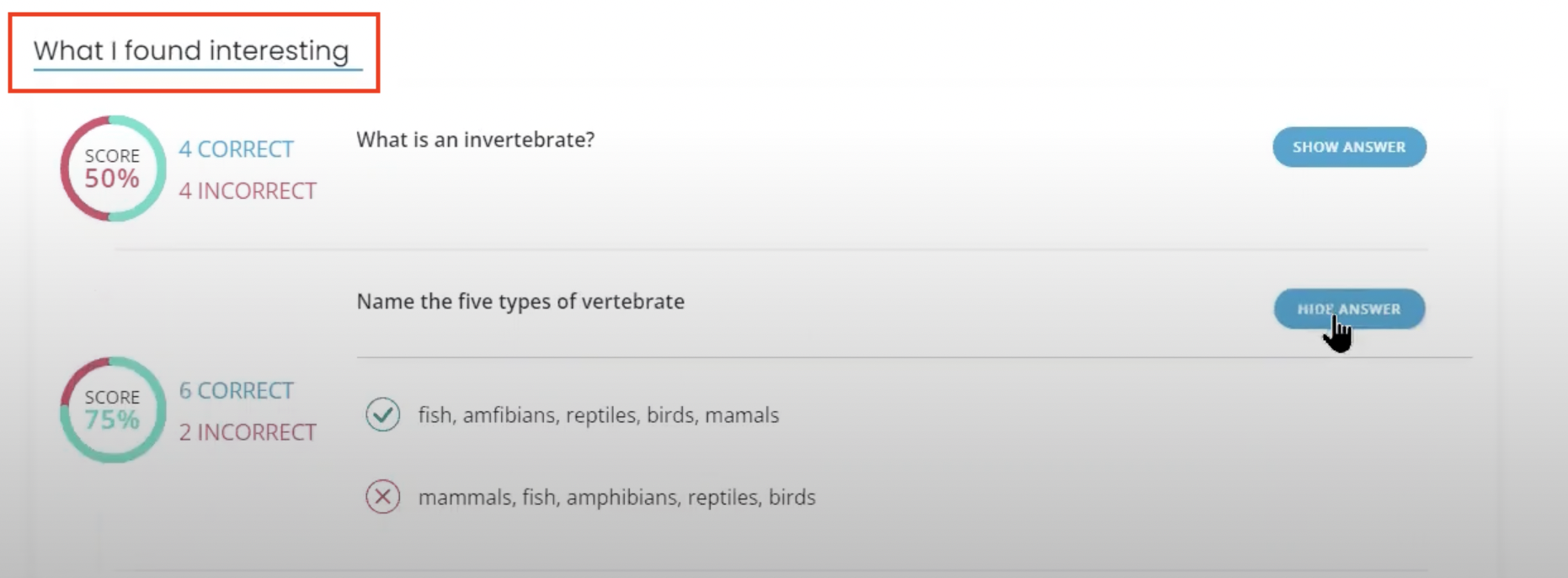Select 'Name the five types of vertebrate' question

520,302
